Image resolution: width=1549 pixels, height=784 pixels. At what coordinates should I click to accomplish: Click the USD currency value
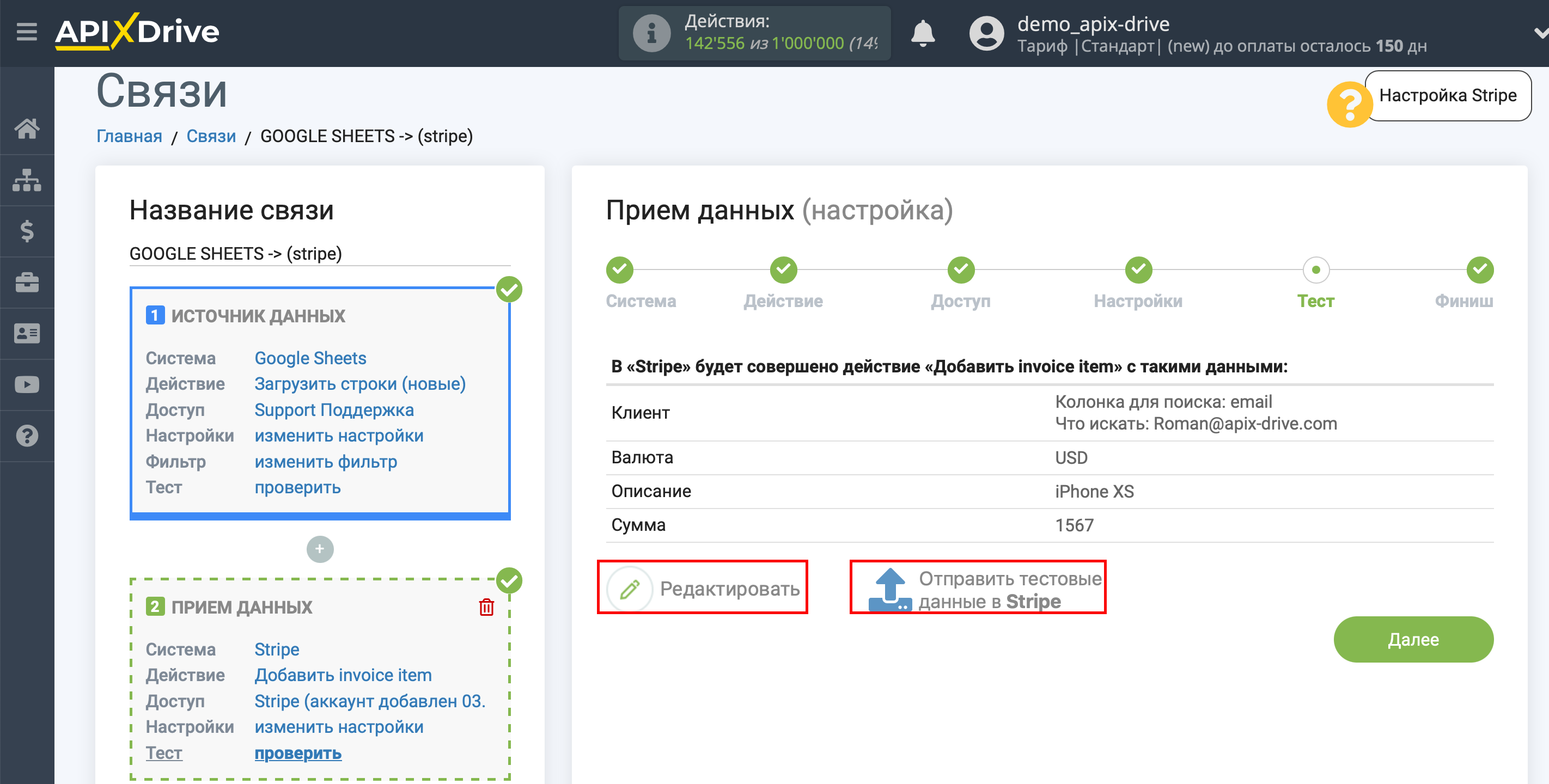(1071, 458)
